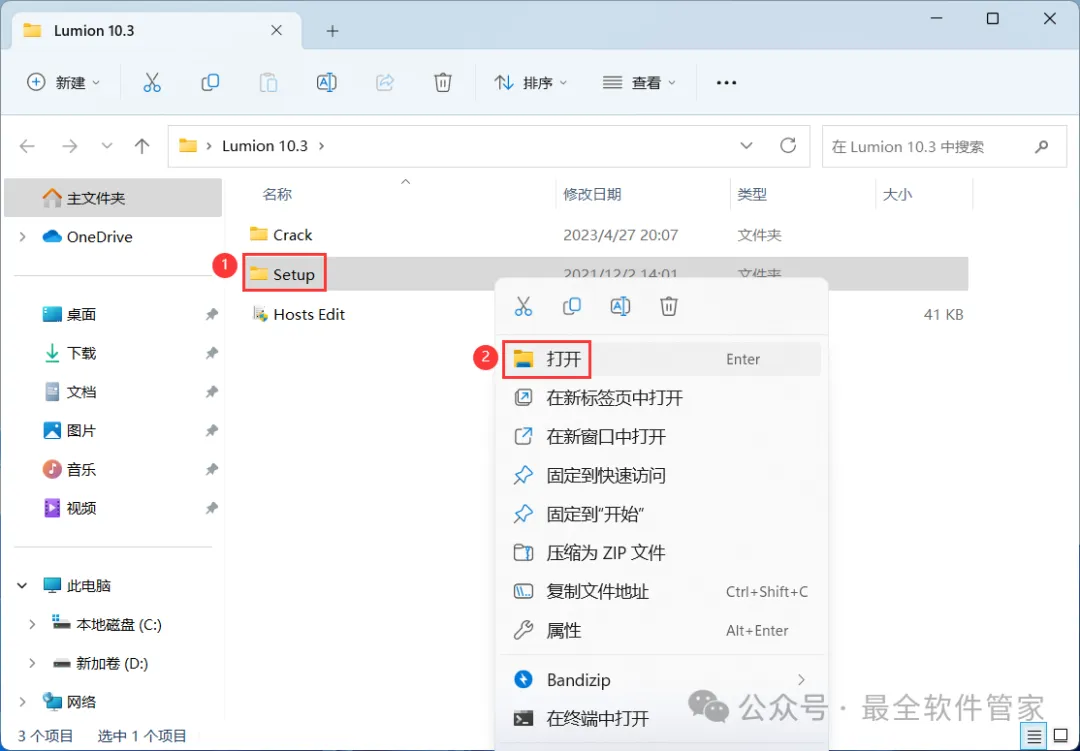
Task: Click the search magnifier icon
Action: (1042, 146)
